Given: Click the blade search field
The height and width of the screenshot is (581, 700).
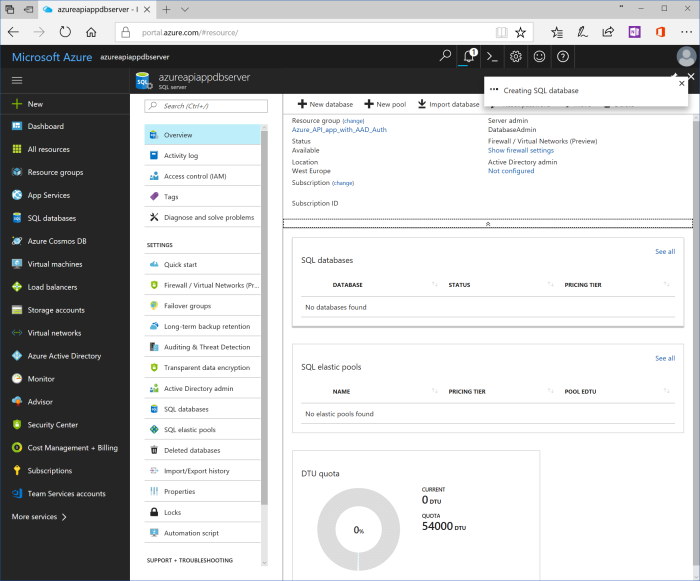Looking at the screenshot, I should [x=206, y=106].
